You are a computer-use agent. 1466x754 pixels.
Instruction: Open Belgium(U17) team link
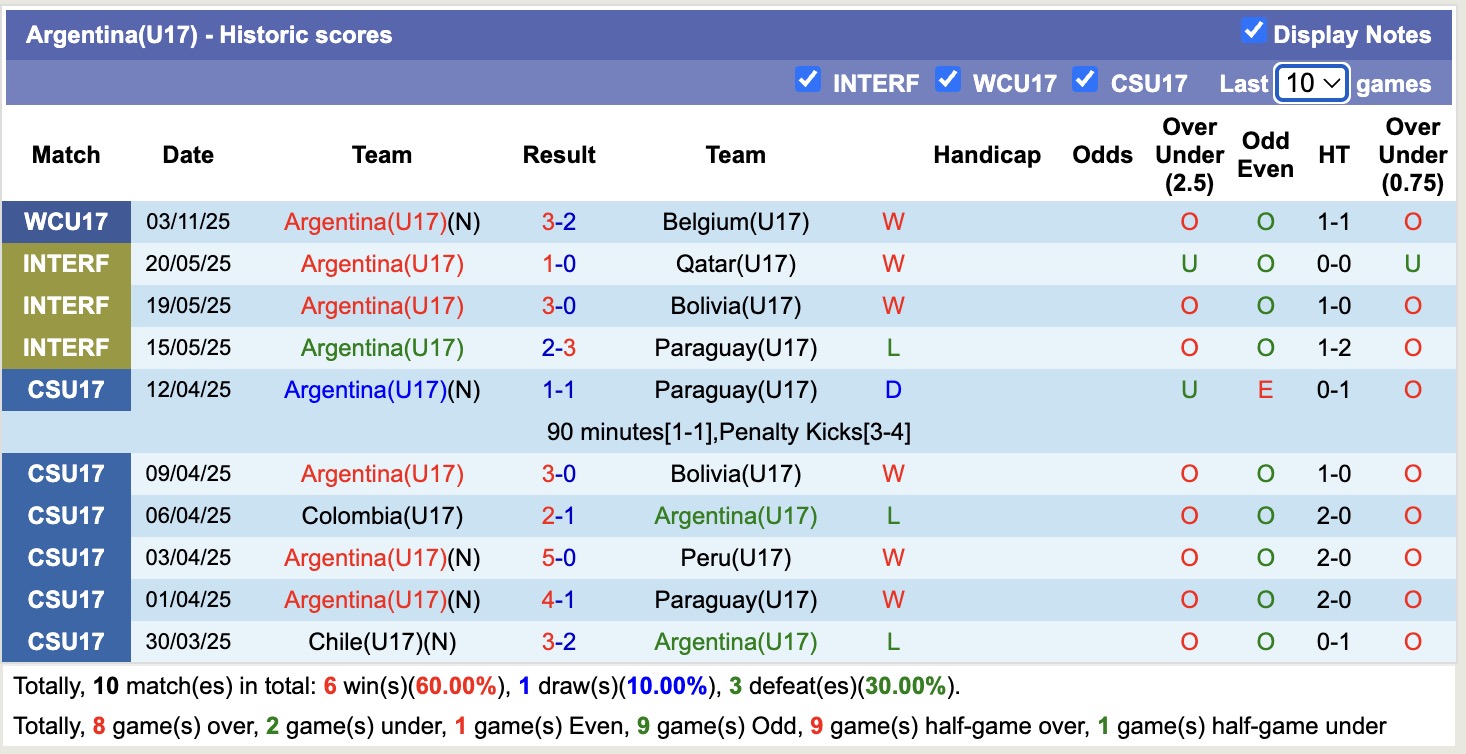735,222
